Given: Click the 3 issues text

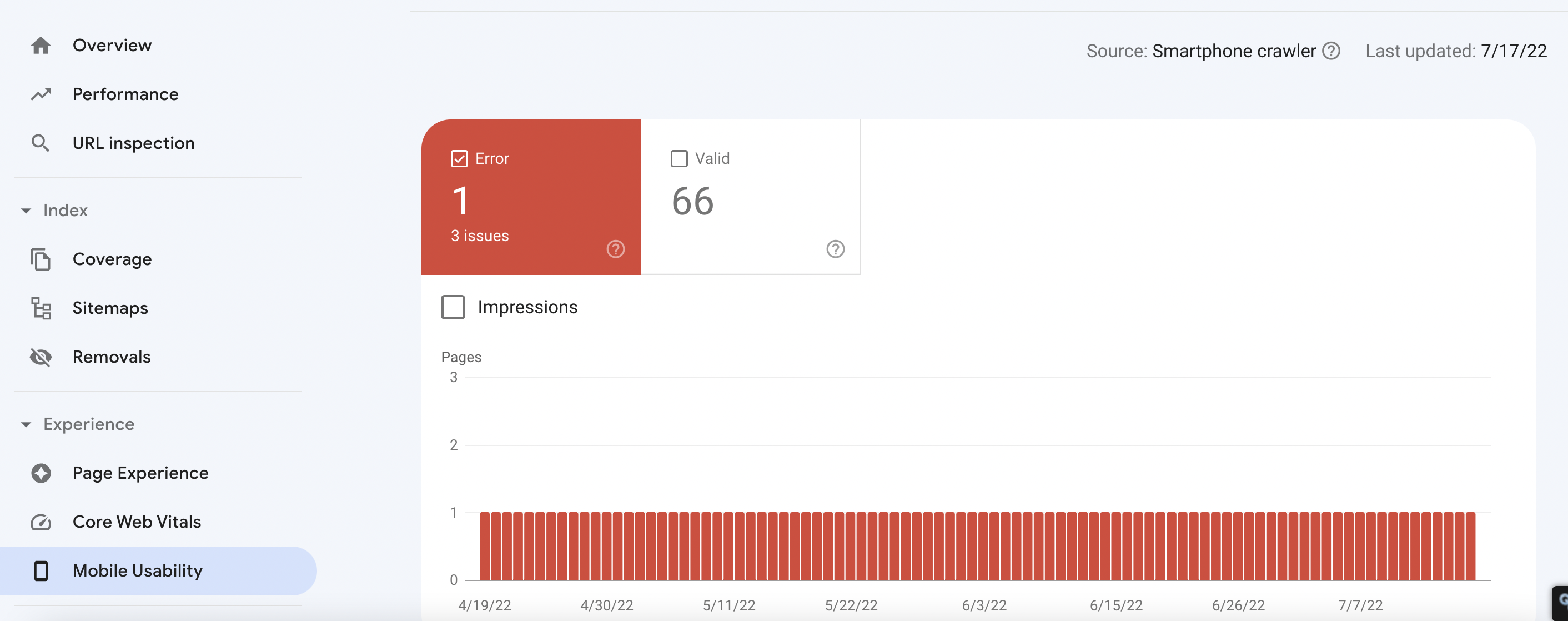Looking at the screenshot, I should pyautogui.click(x=480, y=236).
